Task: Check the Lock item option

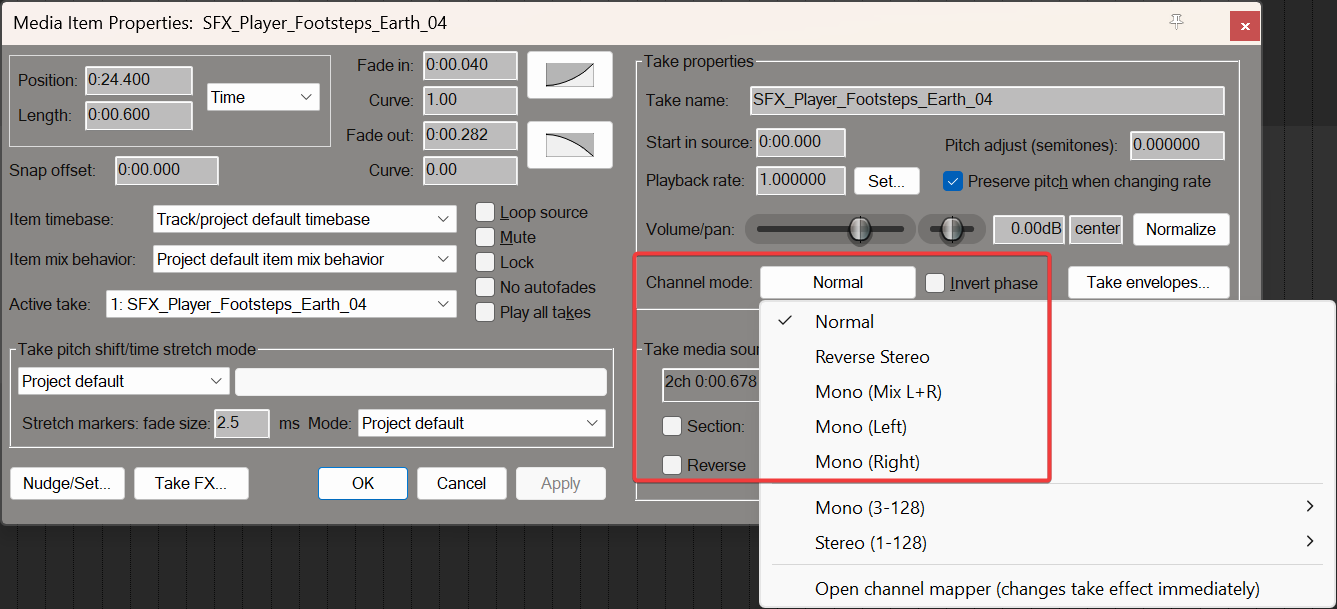Action: pyautogui.click(x=485, y=262)
